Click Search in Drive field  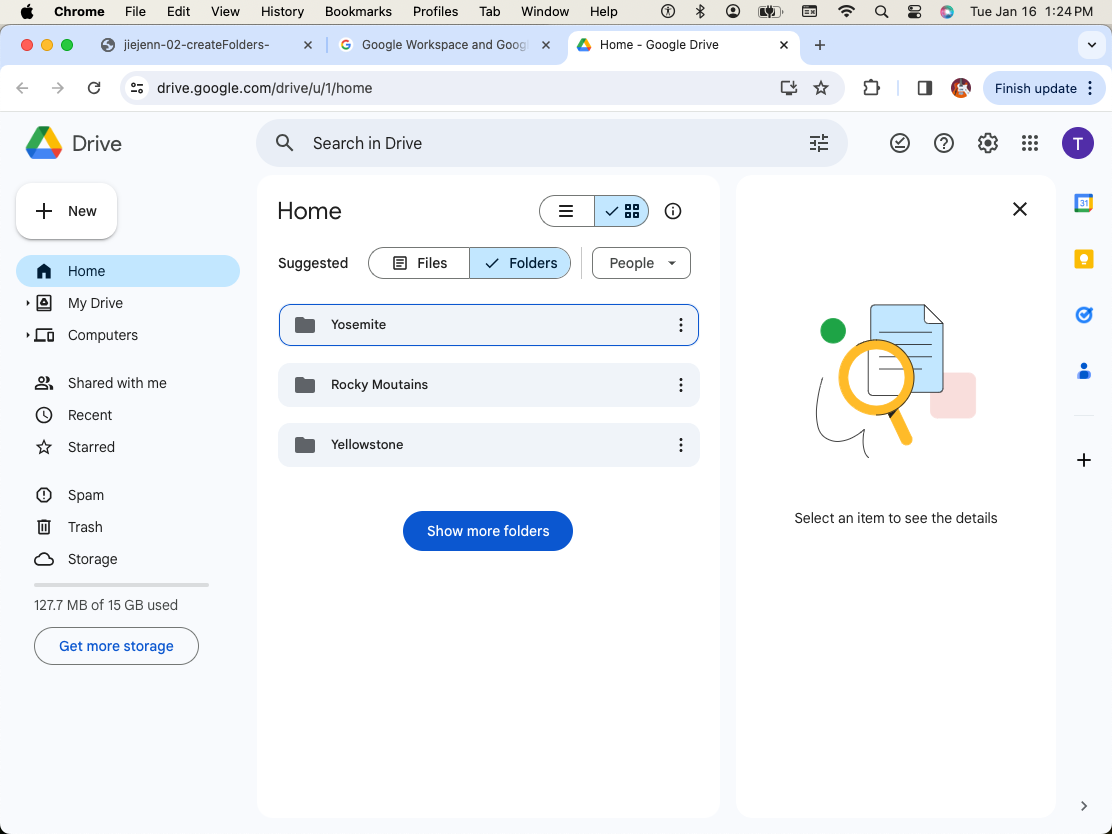(x=552, y=143)
